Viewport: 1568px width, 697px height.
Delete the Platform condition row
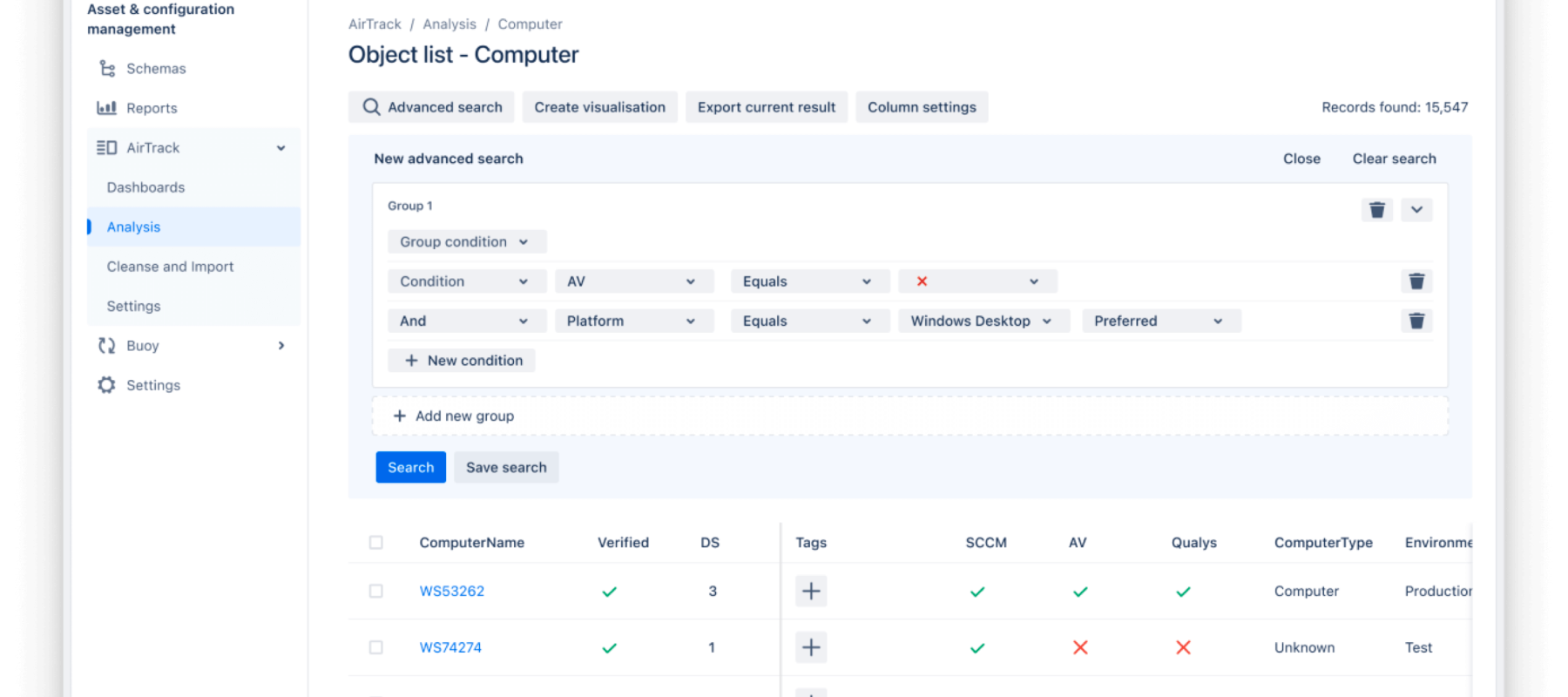1416,321
